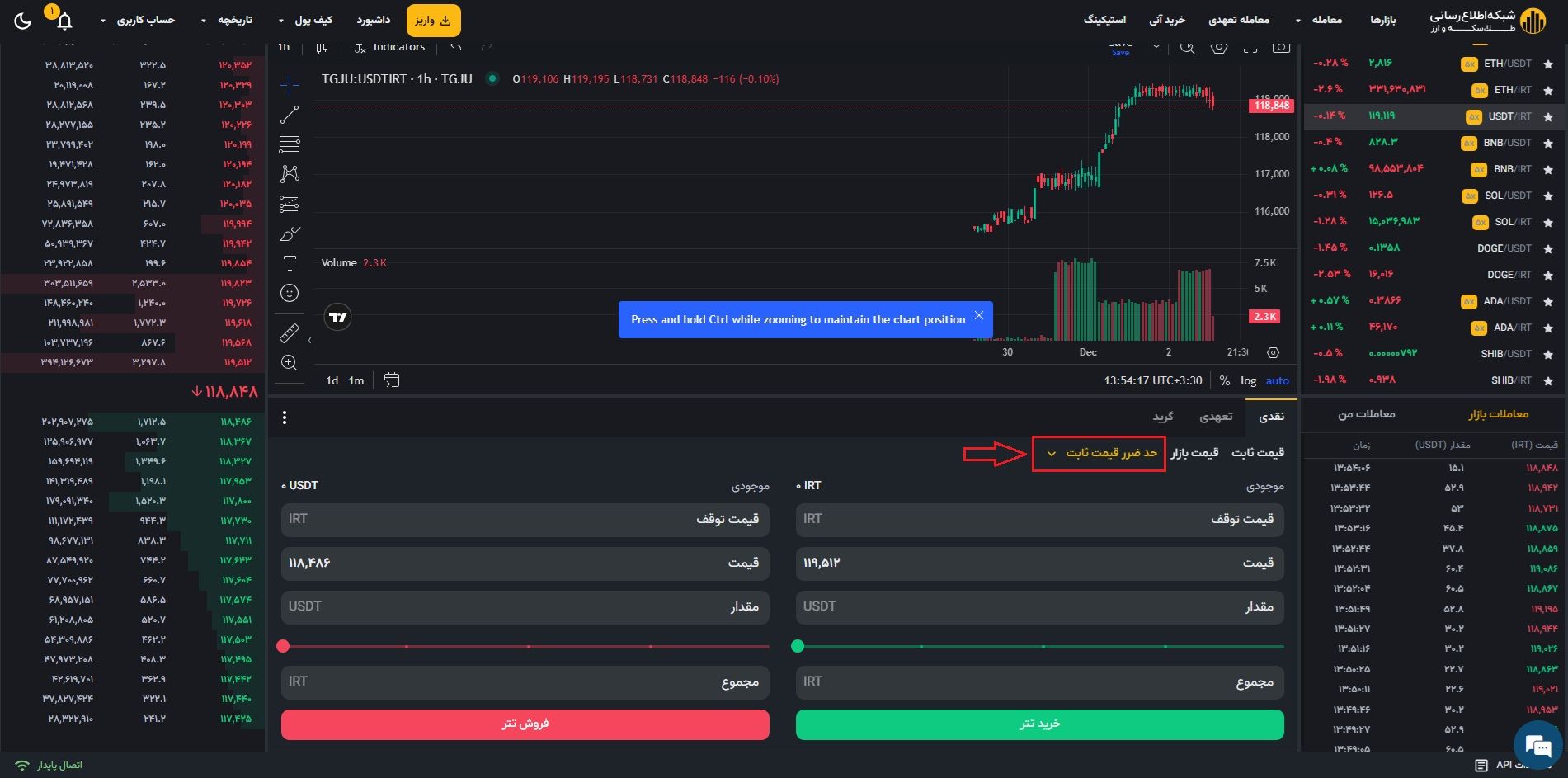Screen dimensions: 1568x778
Task: Open the emoji icons tool
Action: pyautogui.click(x=290, y=293)
